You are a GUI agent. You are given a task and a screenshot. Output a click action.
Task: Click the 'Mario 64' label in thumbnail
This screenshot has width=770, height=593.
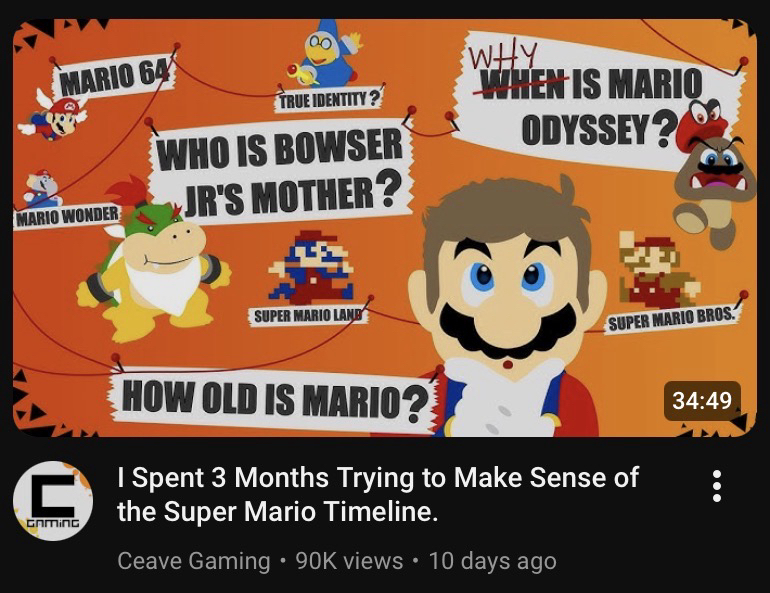tap(116, 74)
